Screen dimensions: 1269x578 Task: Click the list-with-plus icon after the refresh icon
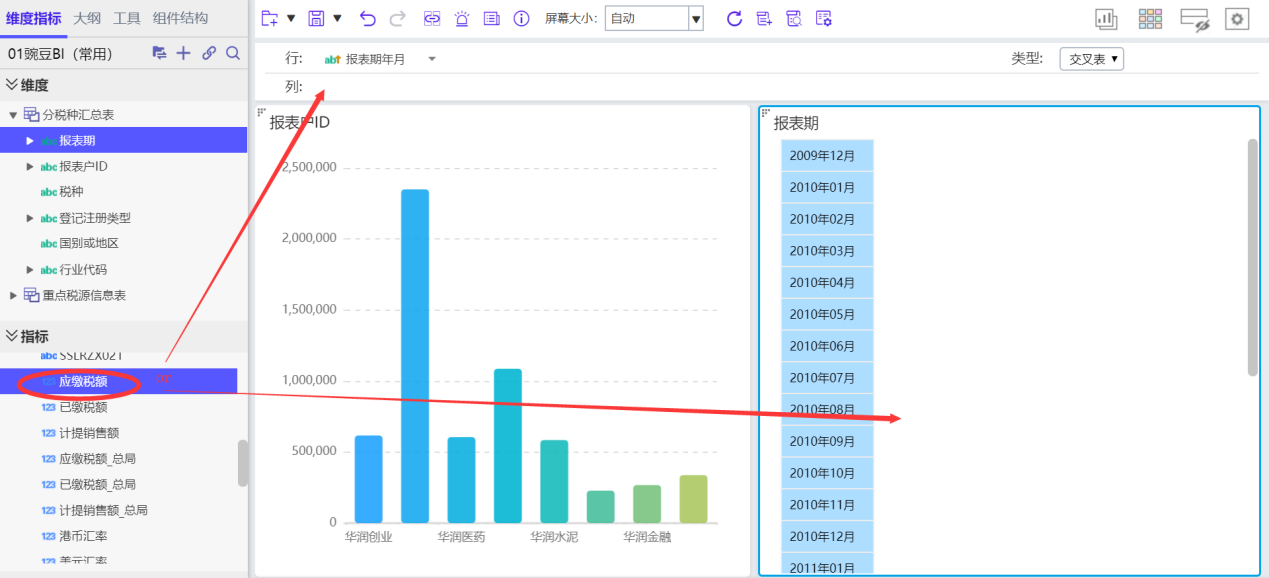click(x=764, y=18)
